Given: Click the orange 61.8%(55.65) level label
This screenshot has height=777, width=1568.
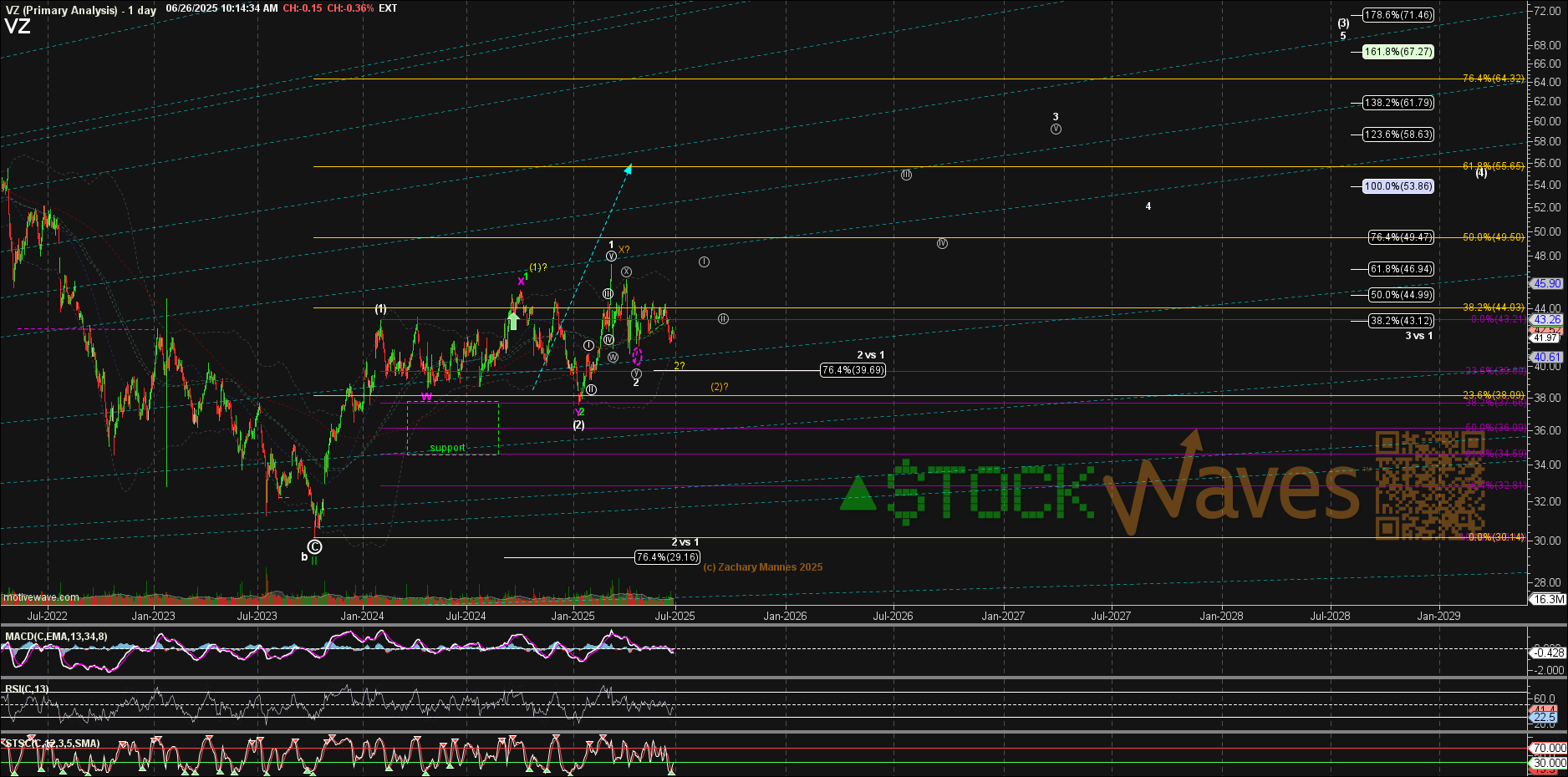Looking at the screenshot, I should pyautogui.click(x=1493, y=166).
